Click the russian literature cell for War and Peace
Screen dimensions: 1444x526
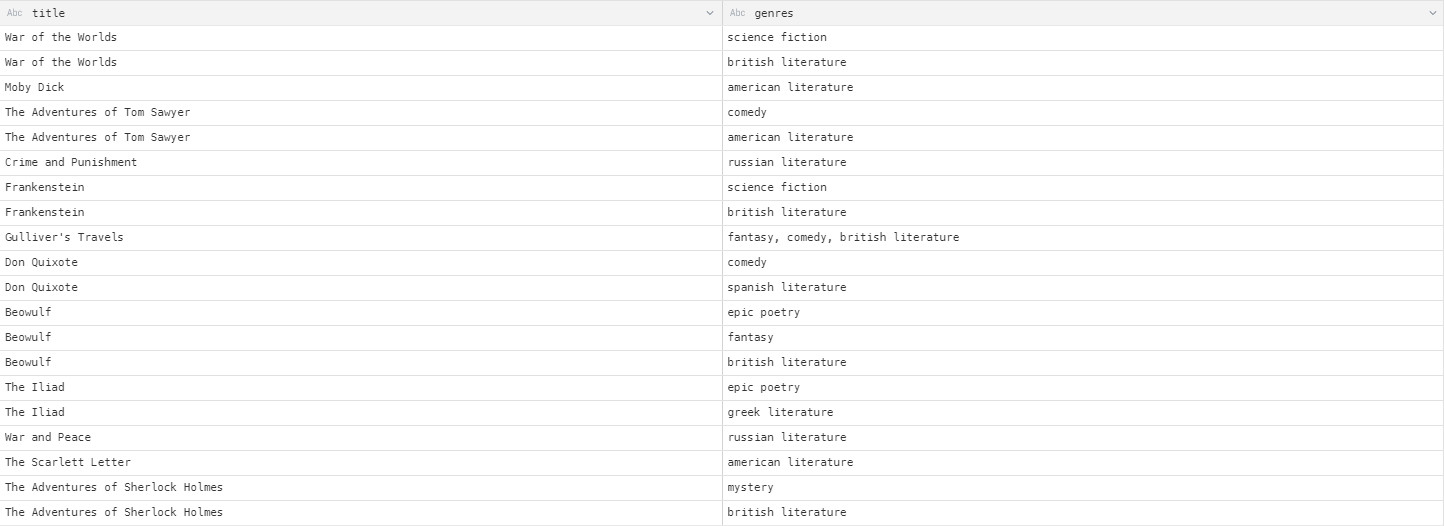click(786, 438)
